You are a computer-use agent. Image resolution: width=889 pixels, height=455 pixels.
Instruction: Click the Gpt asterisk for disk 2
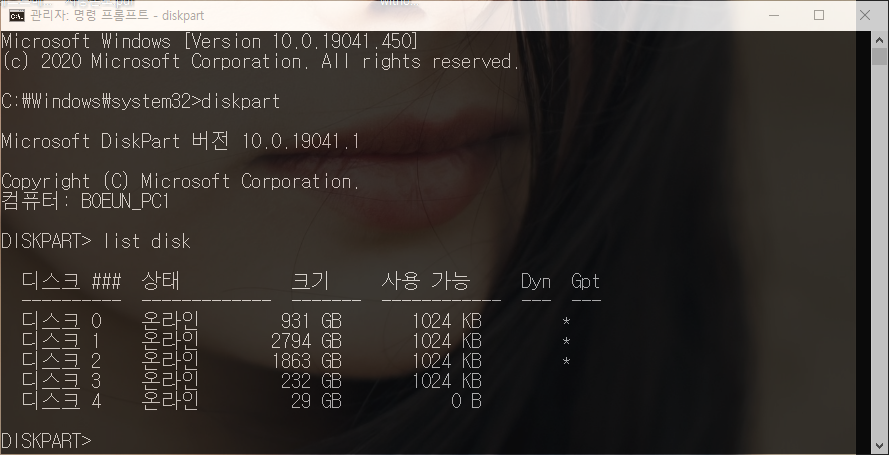point(566,362)
